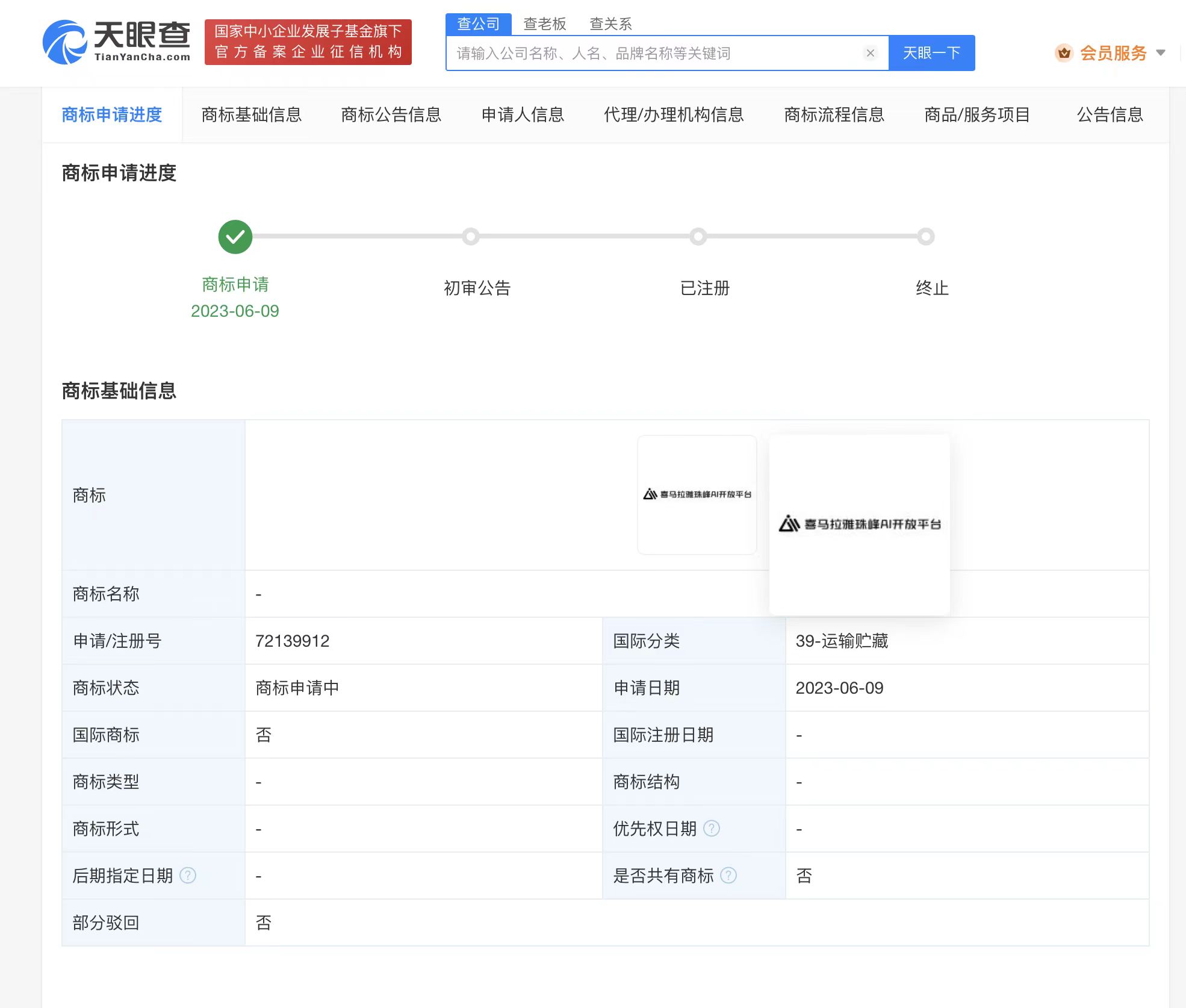1186x1008 pixels.
Task: Switch to 商标申请进度 tab
Action: pyautogui.click(x=112, y=114)
